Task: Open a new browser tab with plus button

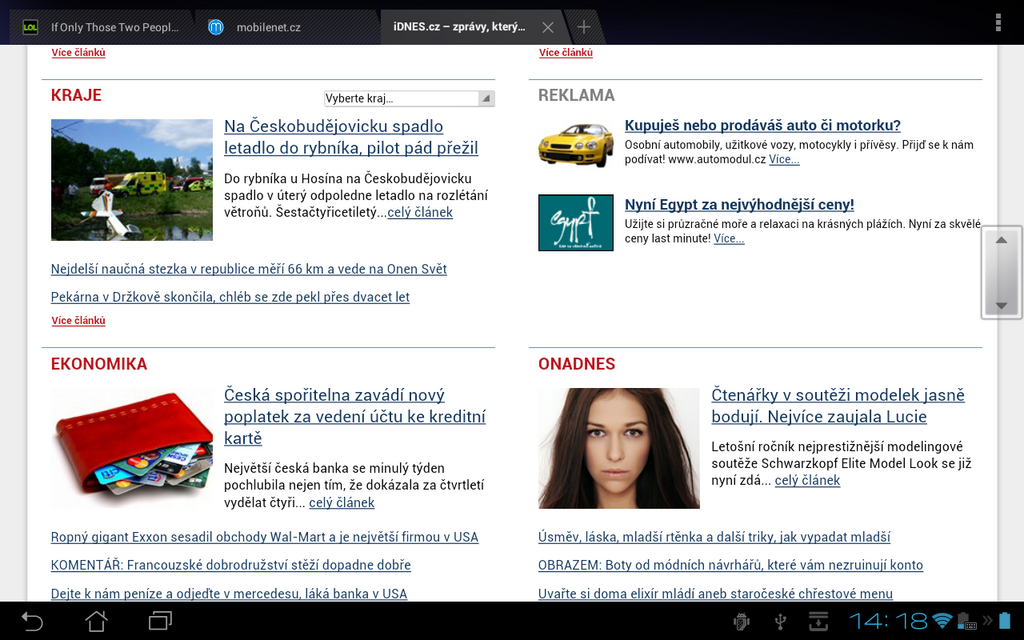Action: point(583,27)
